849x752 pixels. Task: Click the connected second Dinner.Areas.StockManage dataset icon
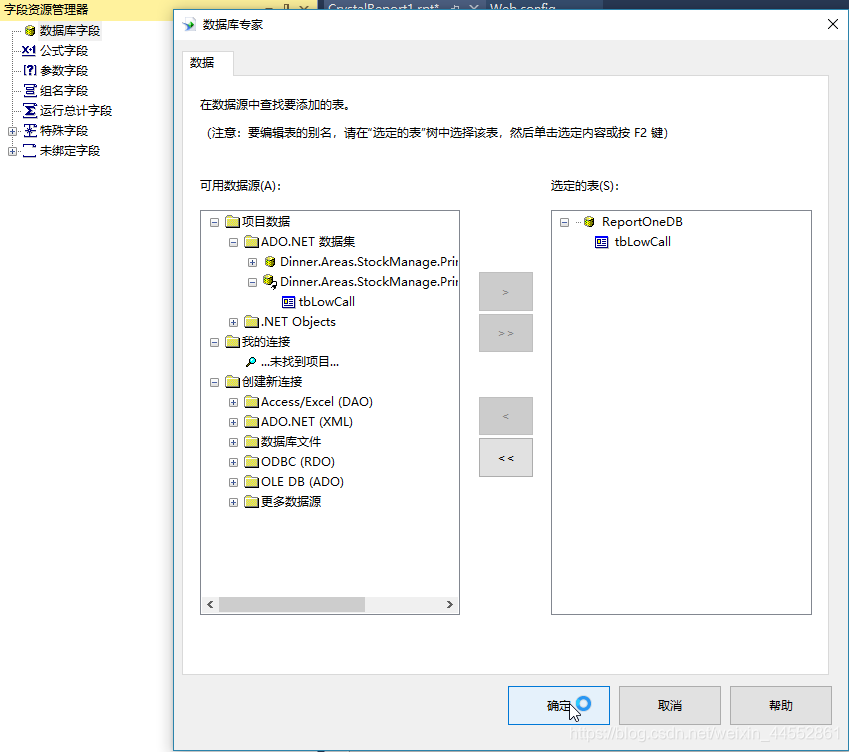pos(270,282)
